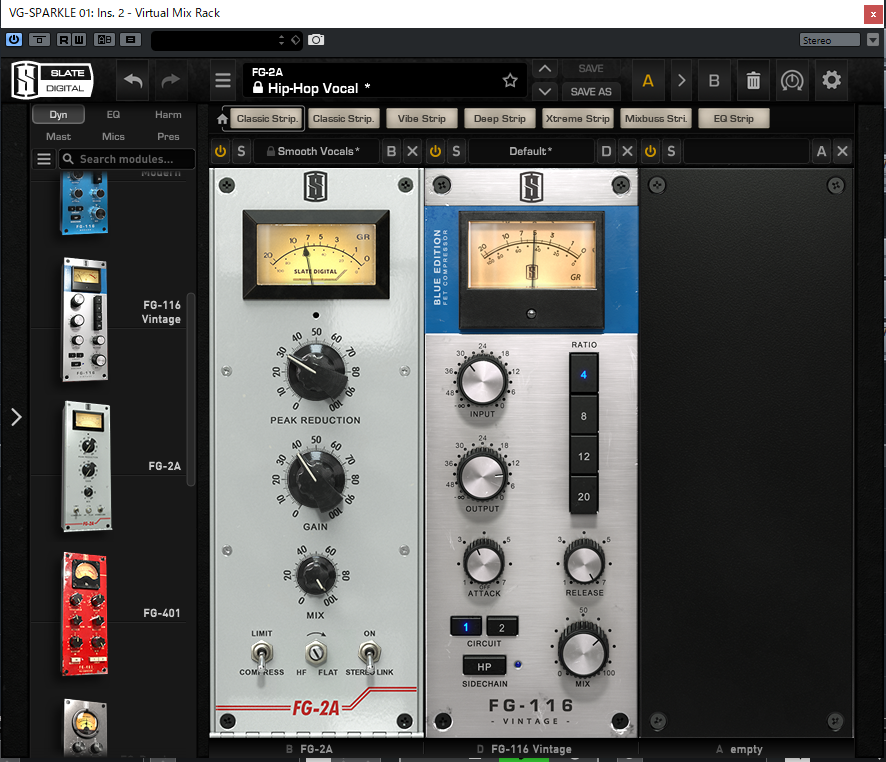886x762 pixels.
Task: Click the host R (read automation) button
Action: [x=64, y=40]
